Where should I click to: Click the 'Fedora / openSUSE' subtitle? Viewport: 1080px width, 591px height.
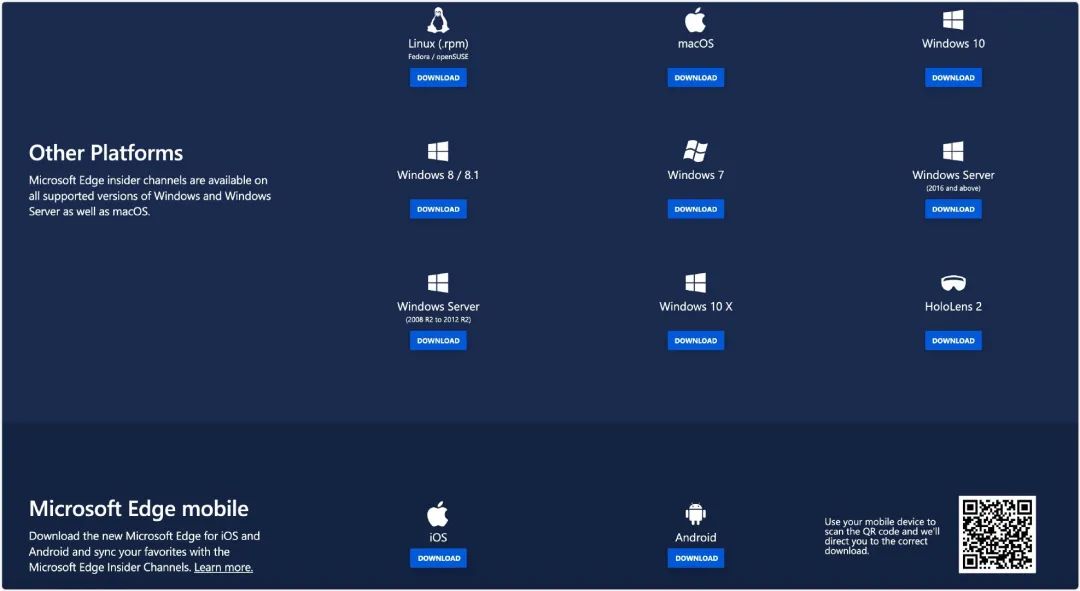[438, 57]
